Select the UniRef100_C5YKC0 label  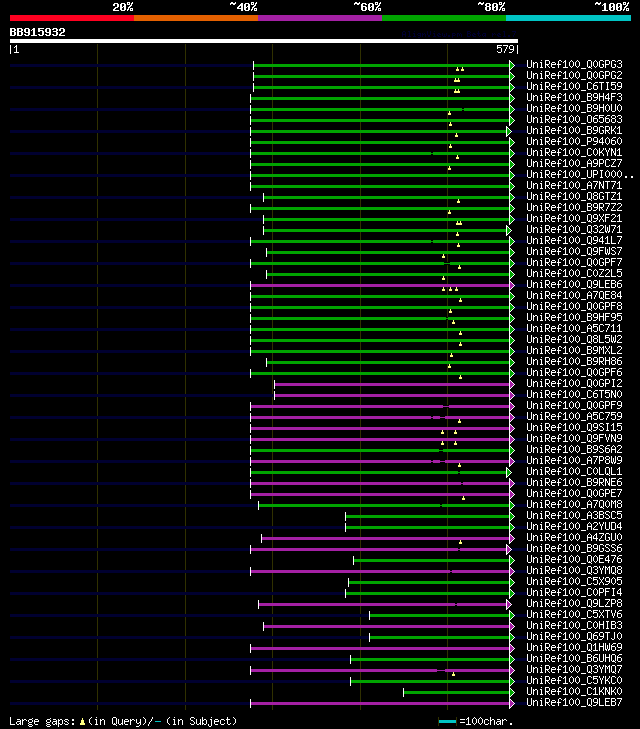(x=574, y=681)
